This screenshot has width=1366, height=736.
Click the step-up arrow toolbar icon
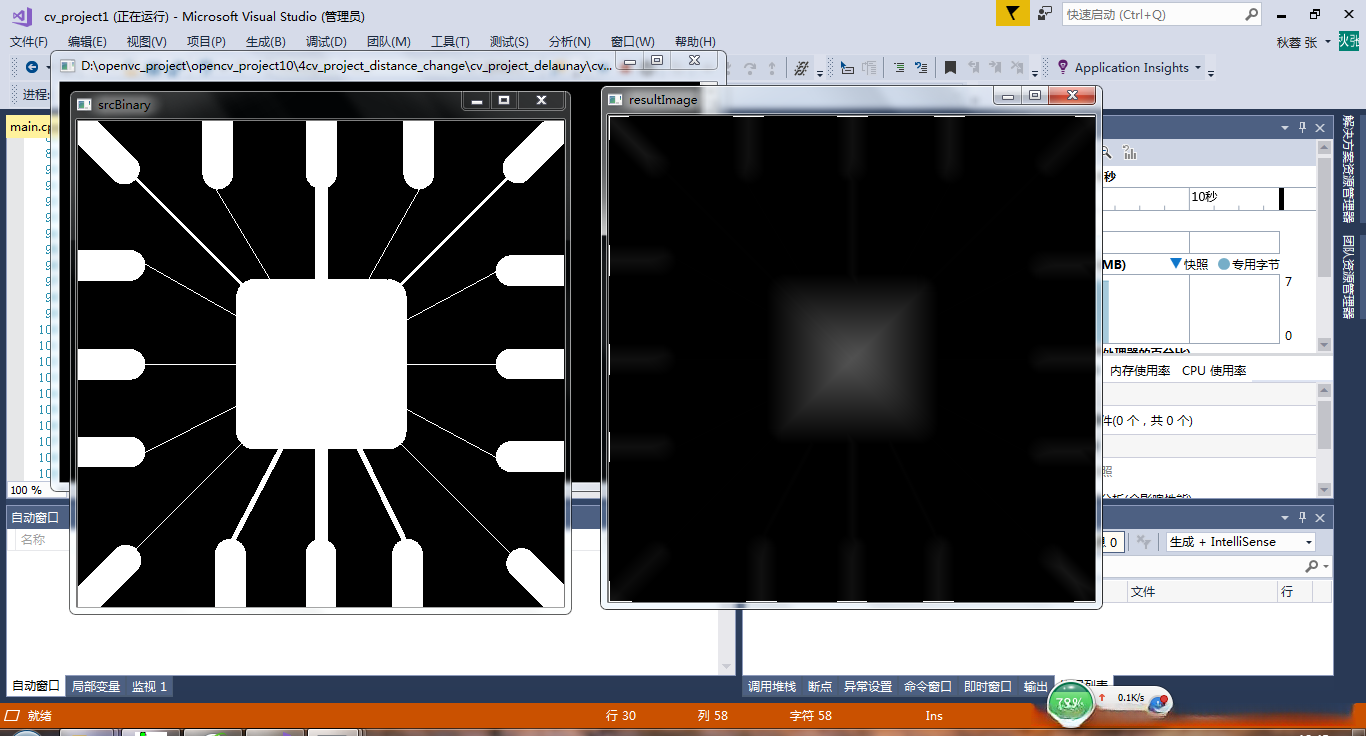pyautogui.click(x=771, y=68)
